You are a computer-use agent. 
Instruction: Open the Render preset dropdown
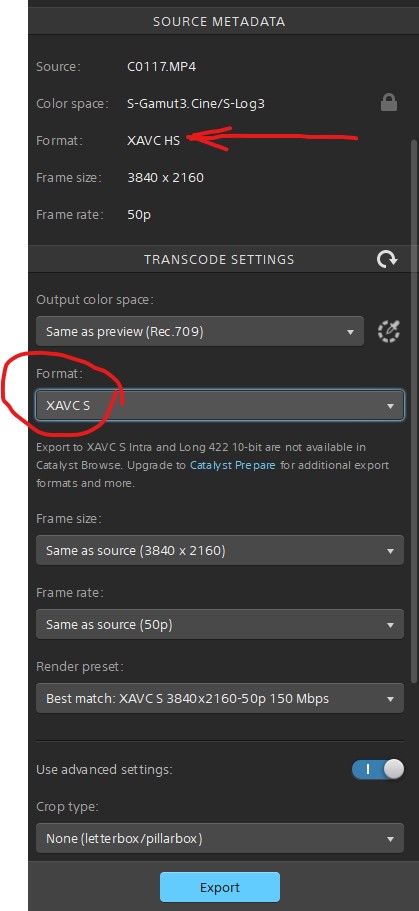pyautogui.click(x=220, y=698)
